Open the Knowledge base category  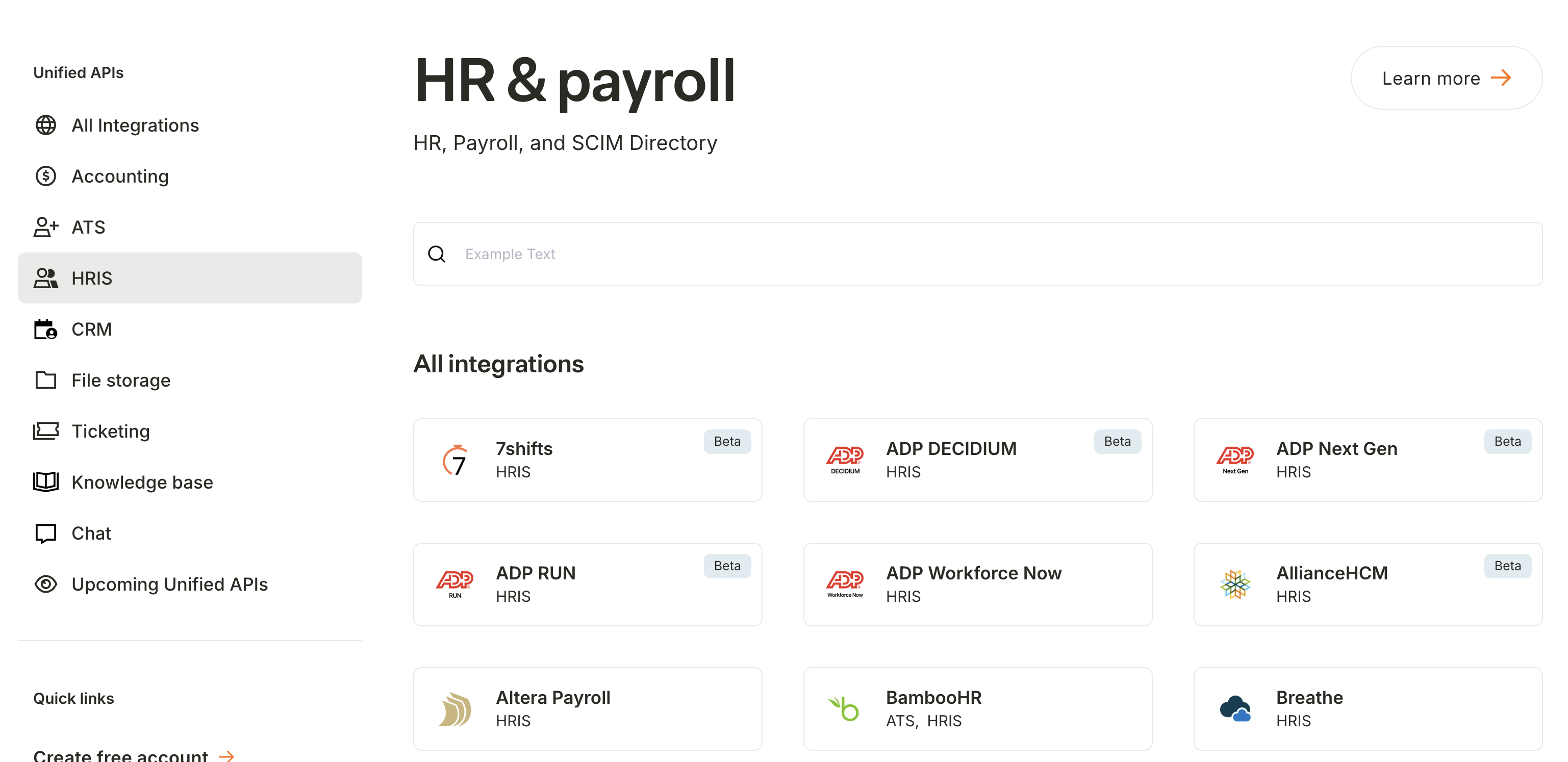coord(190,482)
